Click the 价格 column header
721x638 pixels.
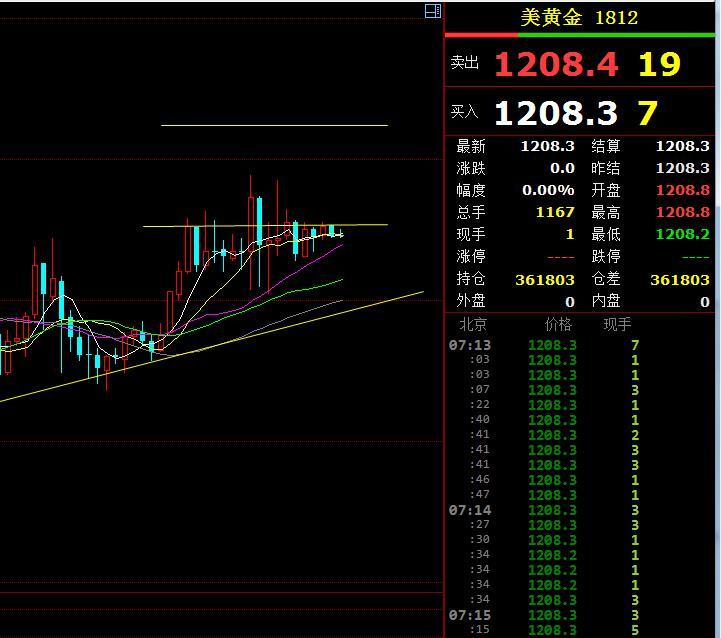[558, 324]
